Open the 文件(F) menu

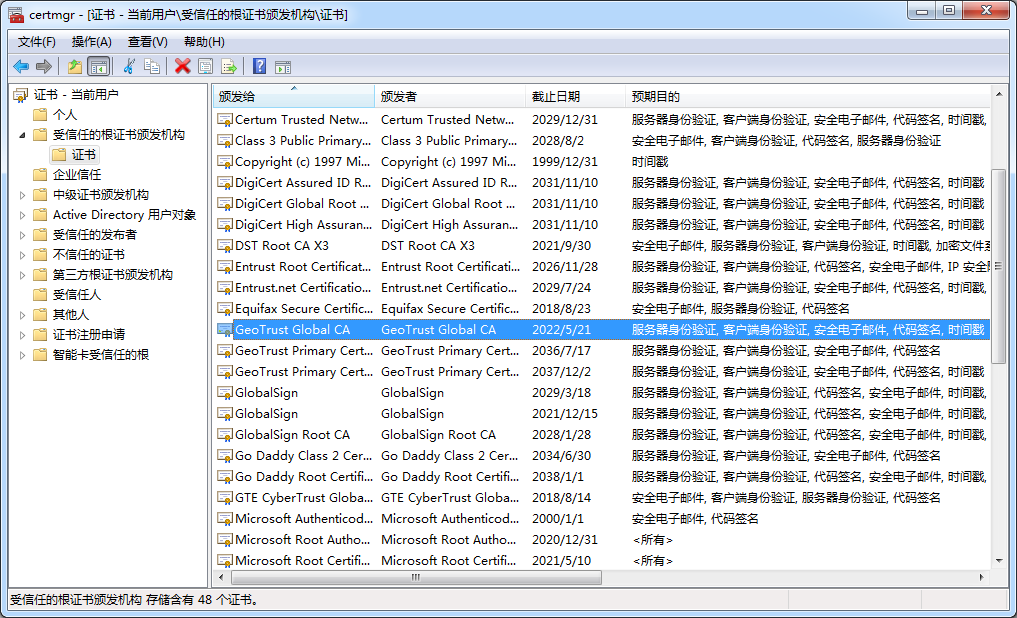(36, 42)
